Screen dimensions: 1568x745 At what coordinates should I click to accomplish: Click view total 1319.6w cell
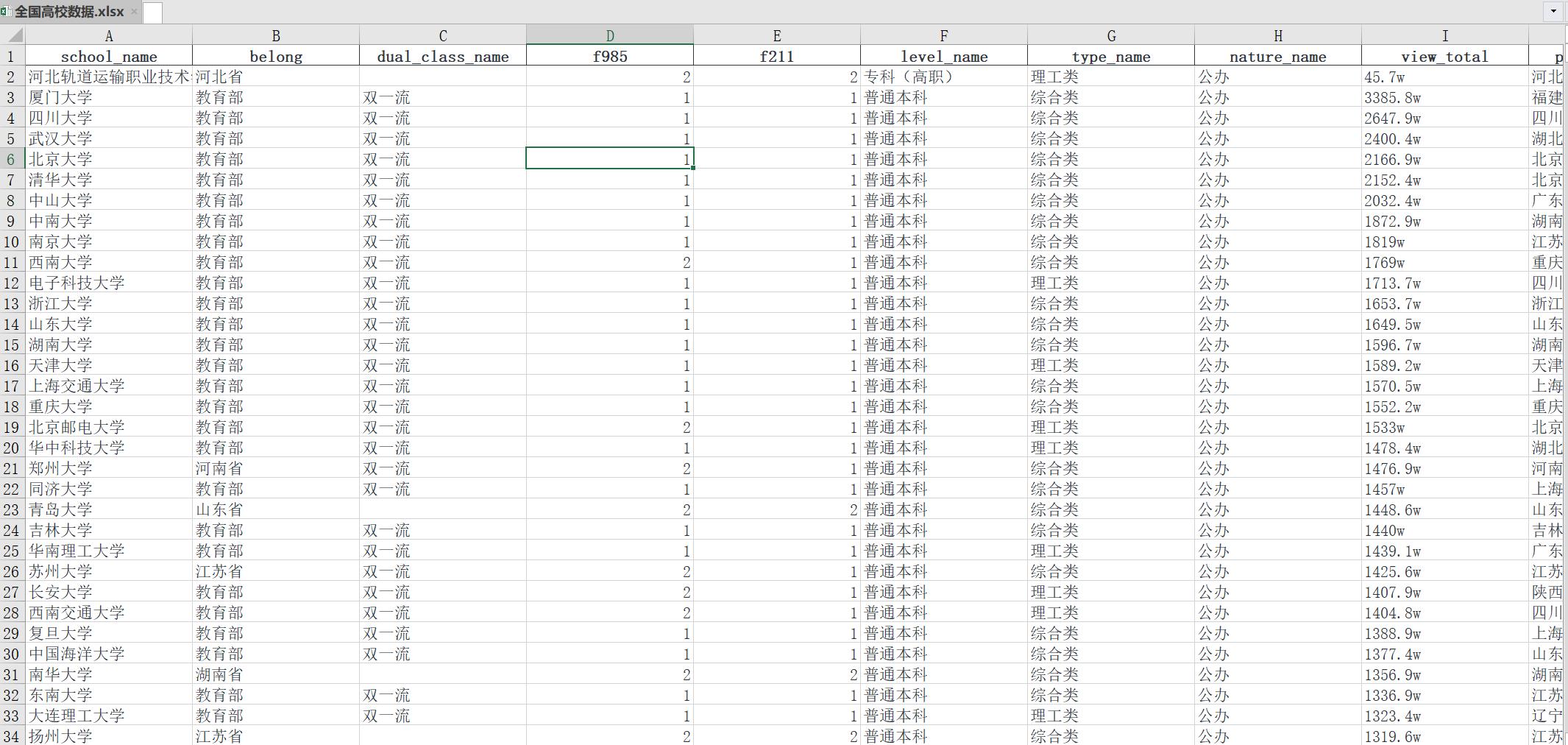[x=1445, y=735]
